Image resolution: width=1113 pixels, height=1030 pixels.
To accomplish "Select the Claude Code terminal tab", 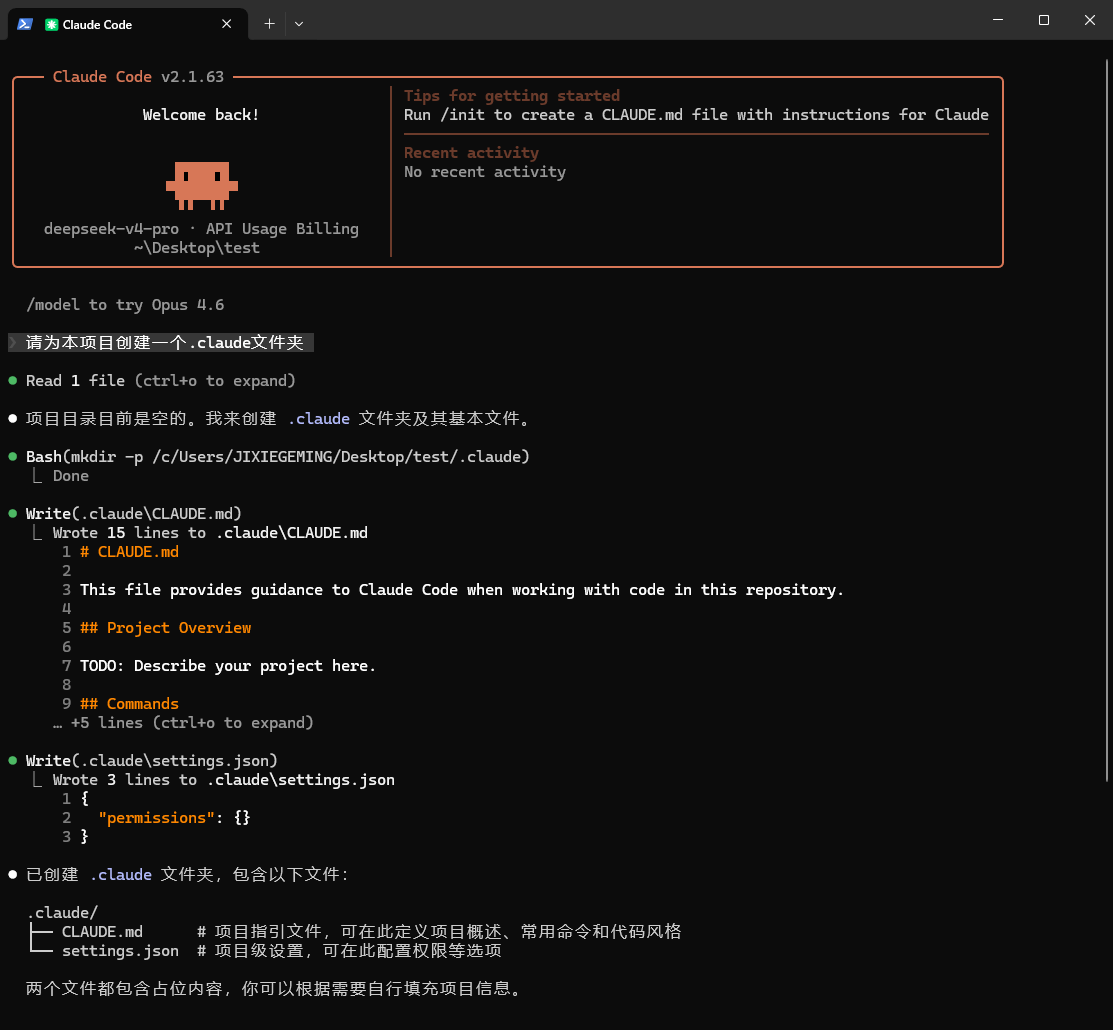I will tap(128, 24).
